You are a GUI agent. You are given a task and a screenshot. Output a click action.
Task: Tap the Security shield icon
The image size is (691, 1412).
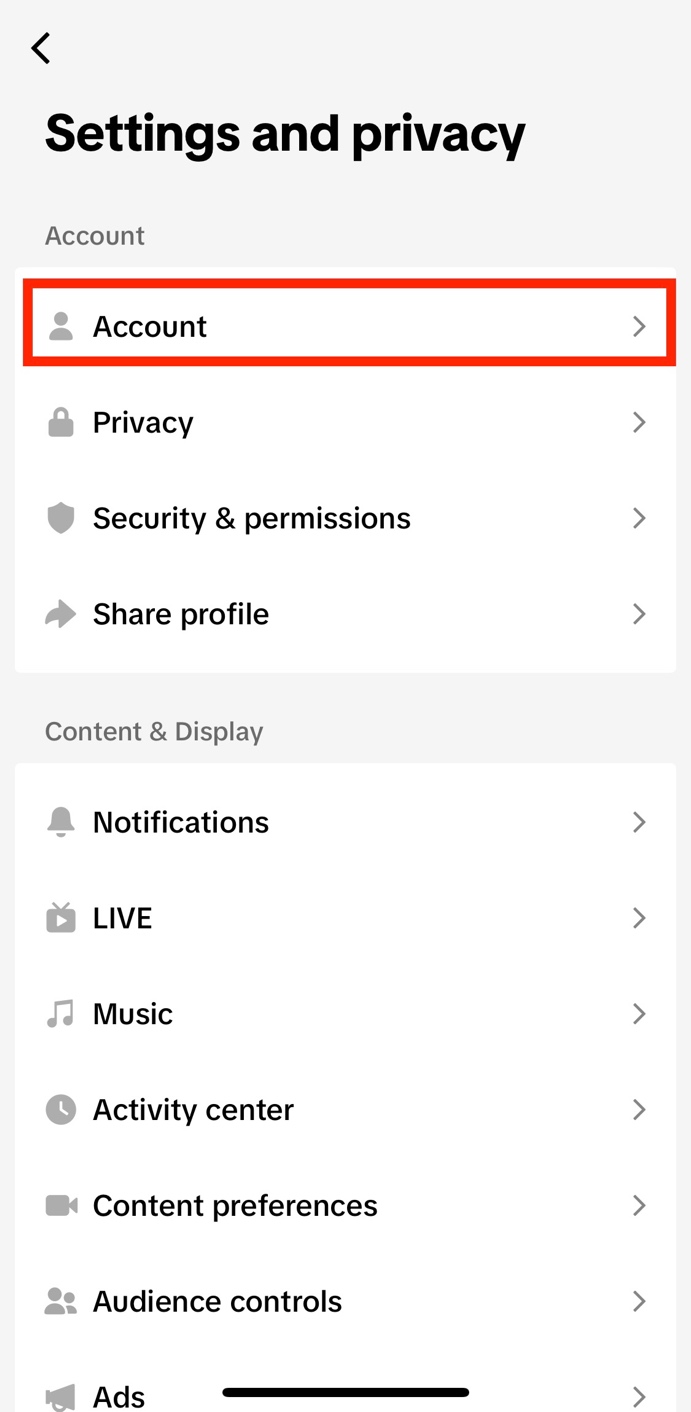click(61, 518)
